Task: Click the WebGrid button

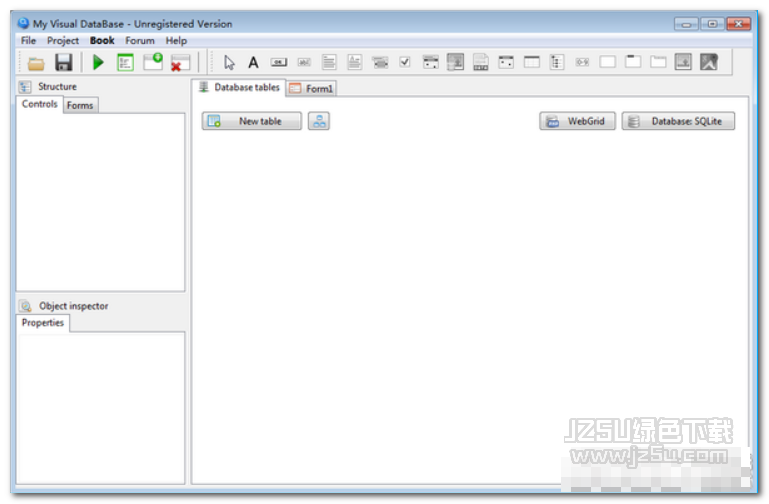Action: pyautogui.click(x=577, y=121)
